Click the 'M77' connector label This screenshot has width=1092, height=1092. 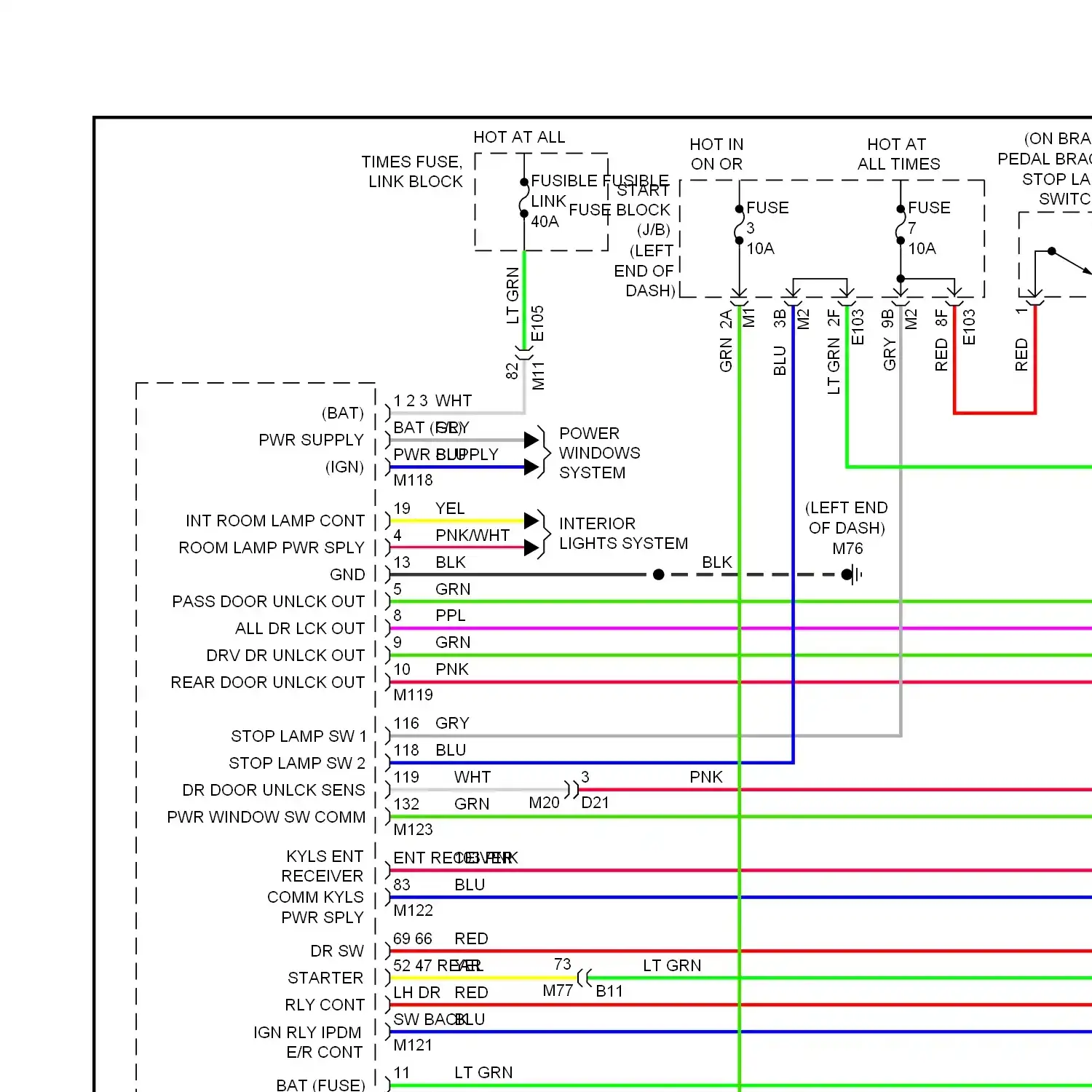click(x=558, y=991)
